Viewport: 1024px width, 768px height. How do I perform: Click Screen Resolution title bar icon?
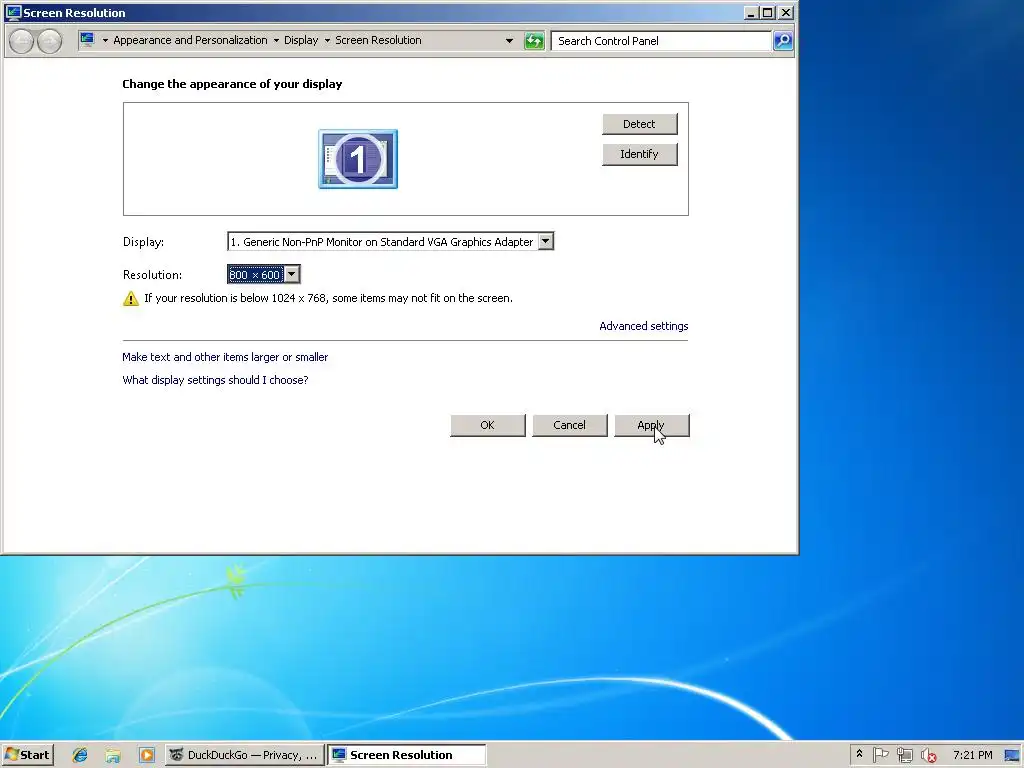pos(12,12)
